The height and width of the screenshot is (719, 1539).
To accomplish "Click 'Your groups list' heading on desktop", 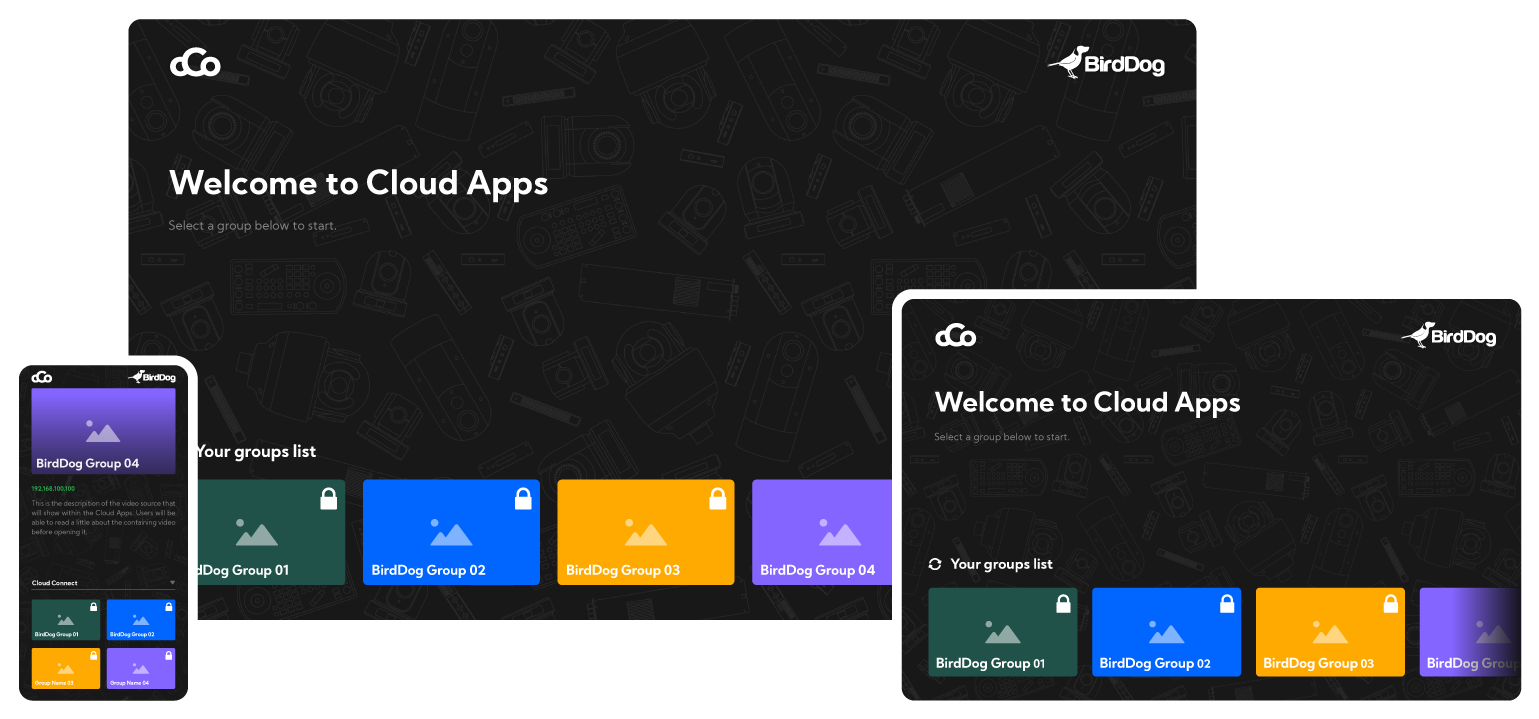I will [x=256, y=451].
